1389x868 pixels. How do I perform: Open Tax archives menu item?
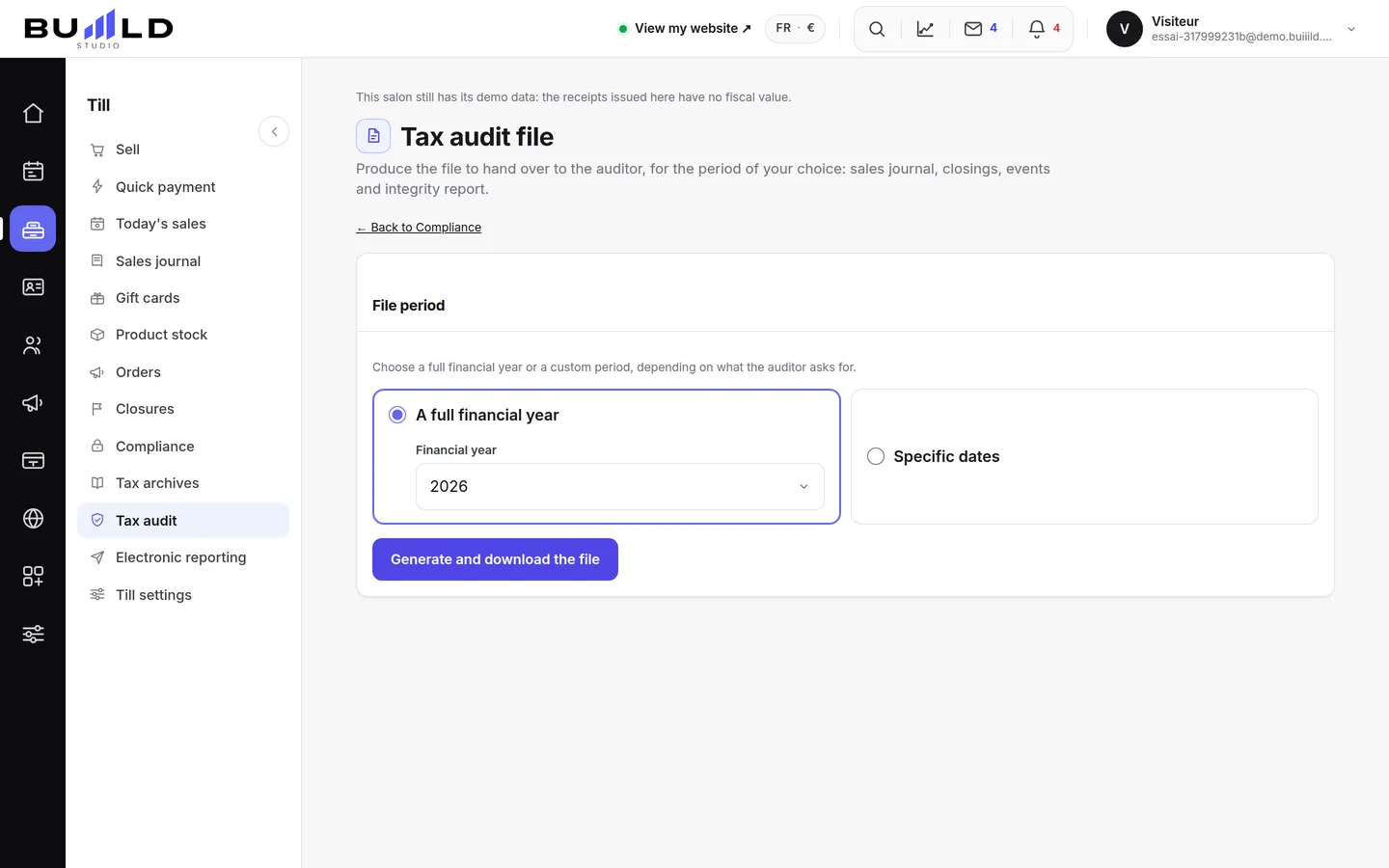(183, 483)
